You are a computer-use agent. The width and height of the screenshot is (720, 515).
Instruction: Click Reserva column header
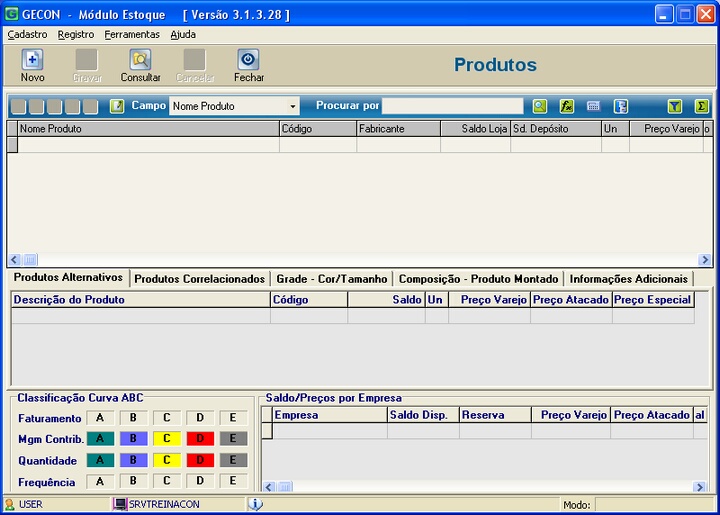click(495, 415)
